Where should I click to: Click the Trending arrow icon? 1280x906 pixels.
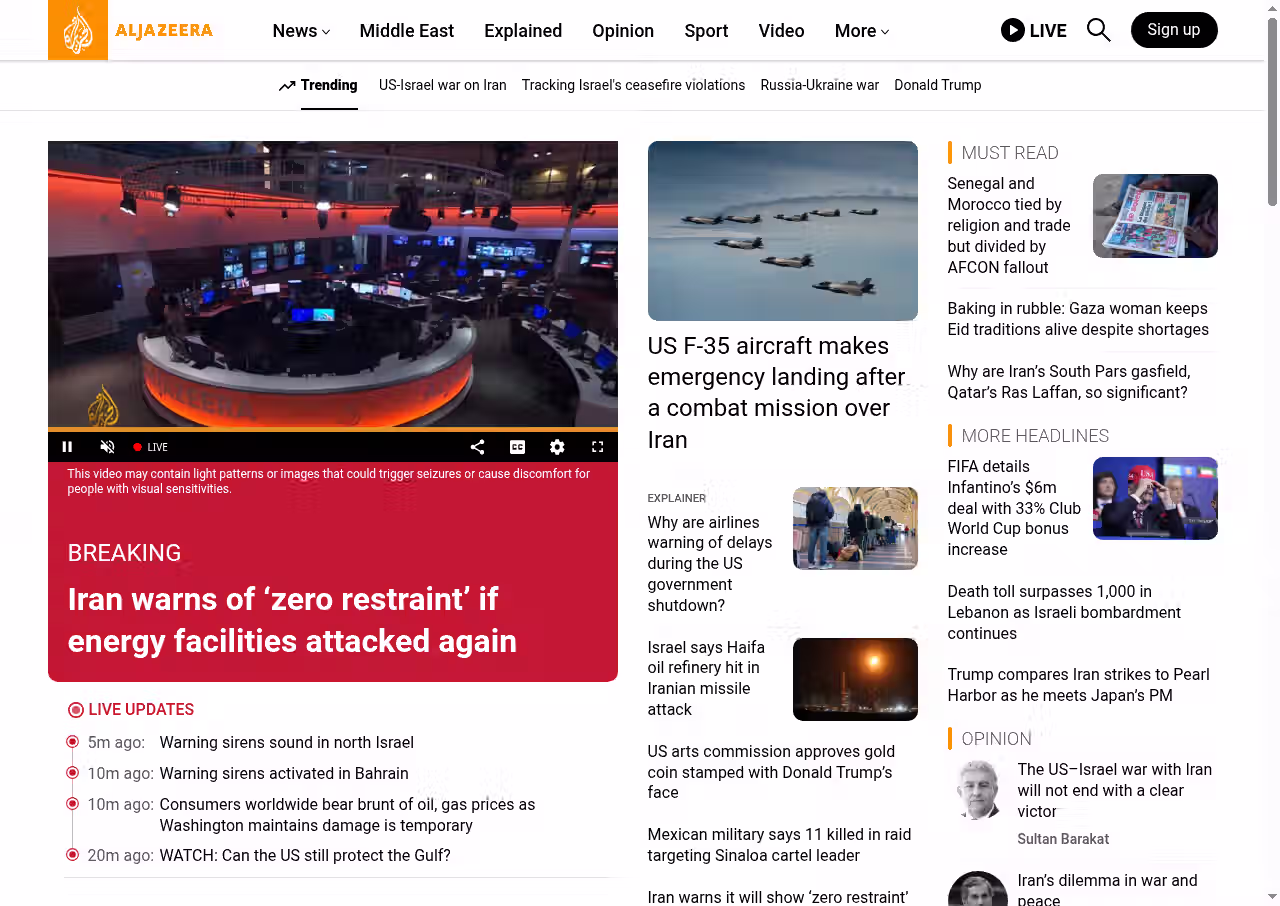coord(287,86)
